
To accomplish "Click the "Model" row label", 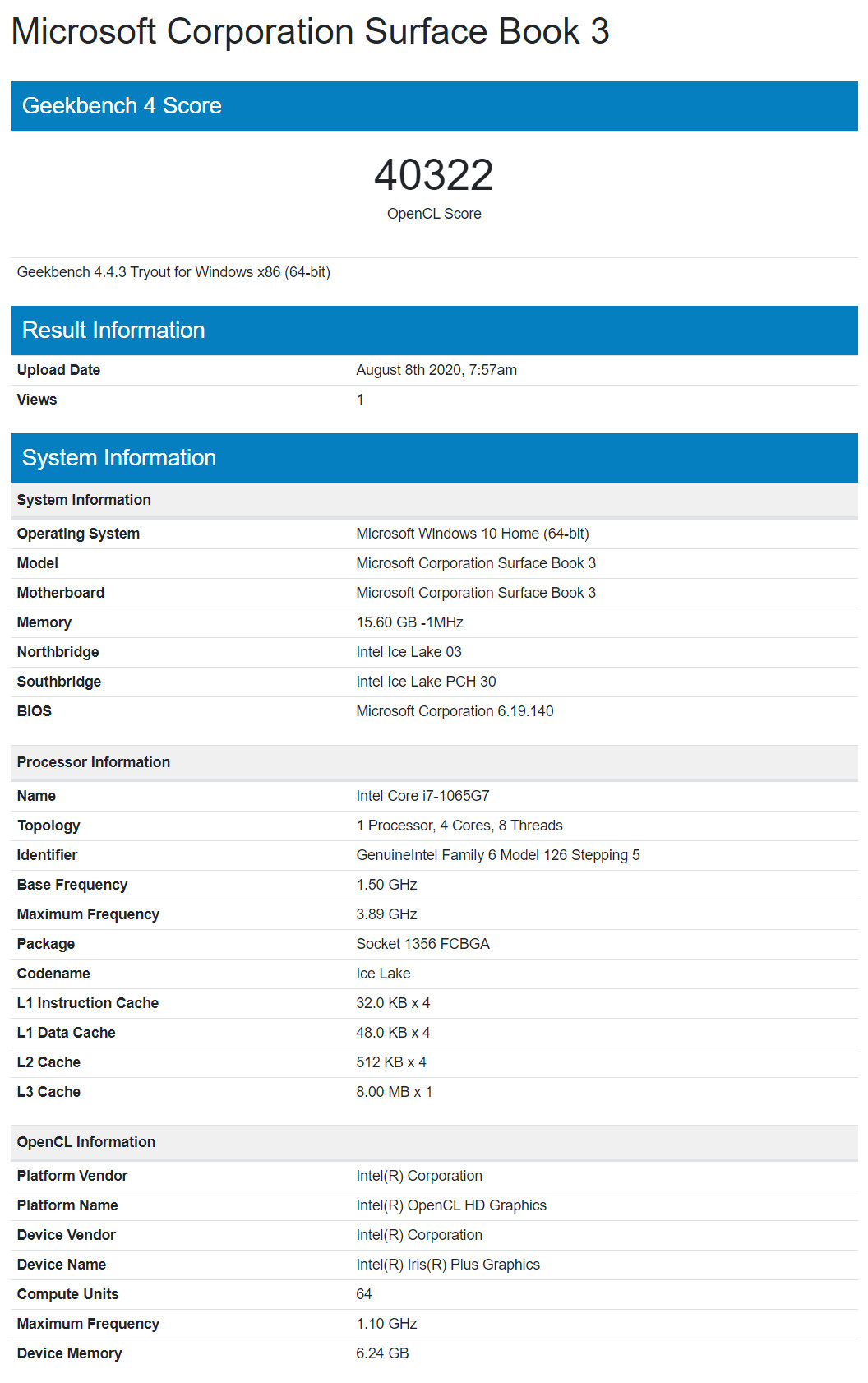I will [38, 563].
